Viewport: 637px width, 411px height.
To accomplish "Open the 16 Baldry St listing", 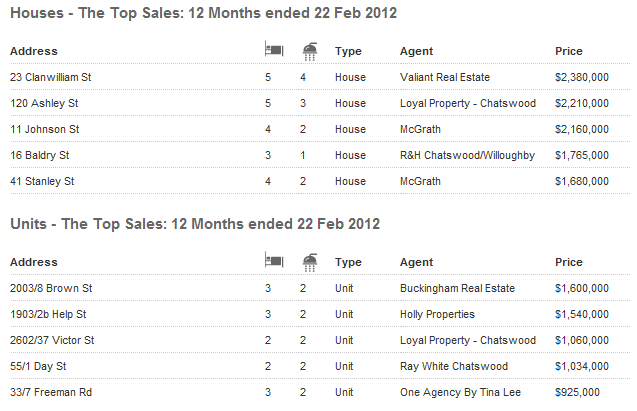I will pyautogui.click(x=40, y=155).
